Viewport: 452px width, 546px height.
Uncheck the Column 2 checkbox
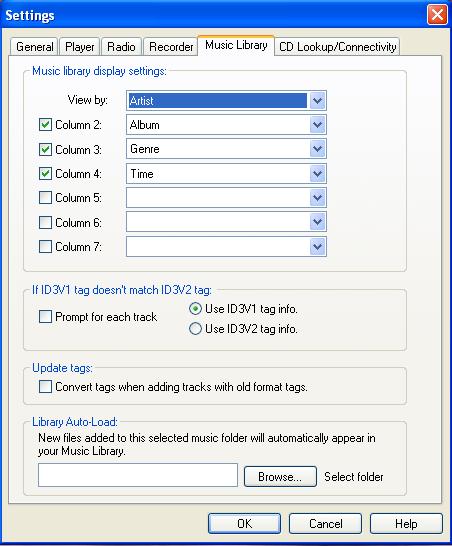click(x=45, y=125)
